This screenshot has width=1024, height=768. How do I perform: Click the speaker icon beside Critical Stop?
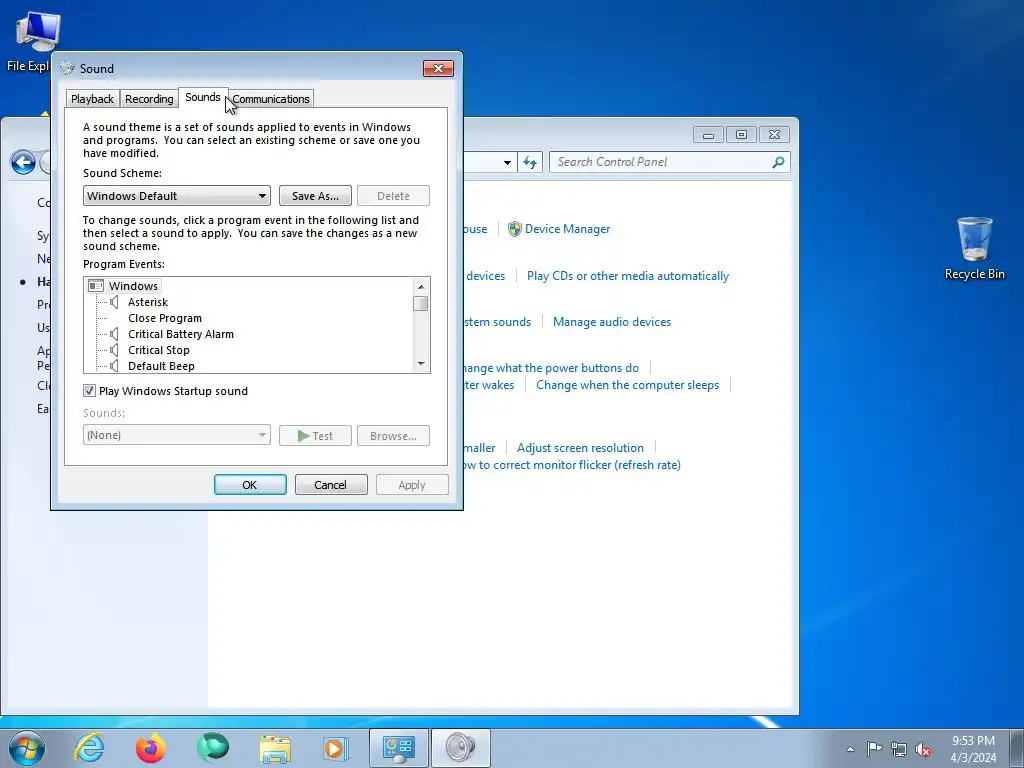pos(114,350)
